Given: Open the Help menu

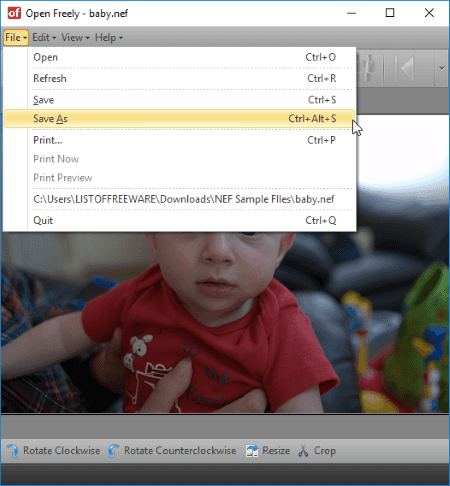Looking at the screenshot, I should (x=109, y=37).
